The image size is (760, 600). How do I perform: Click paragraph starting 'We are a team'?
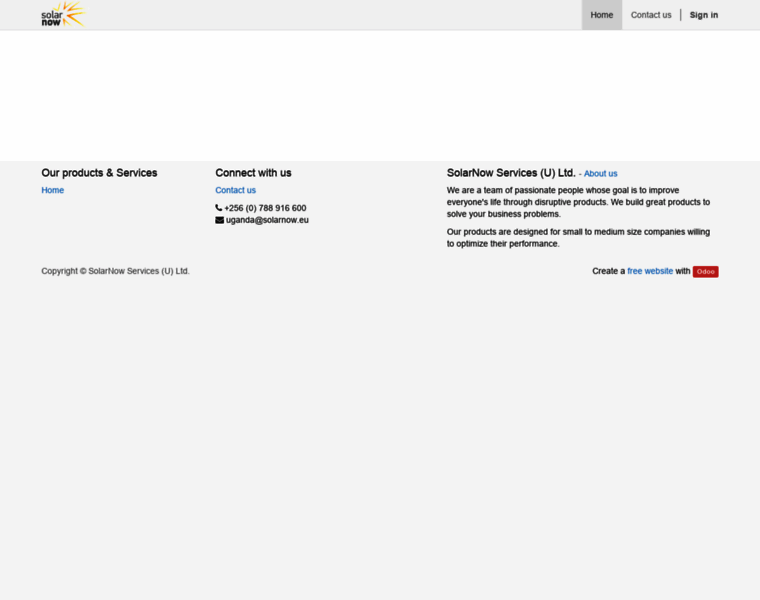(578, 202)
